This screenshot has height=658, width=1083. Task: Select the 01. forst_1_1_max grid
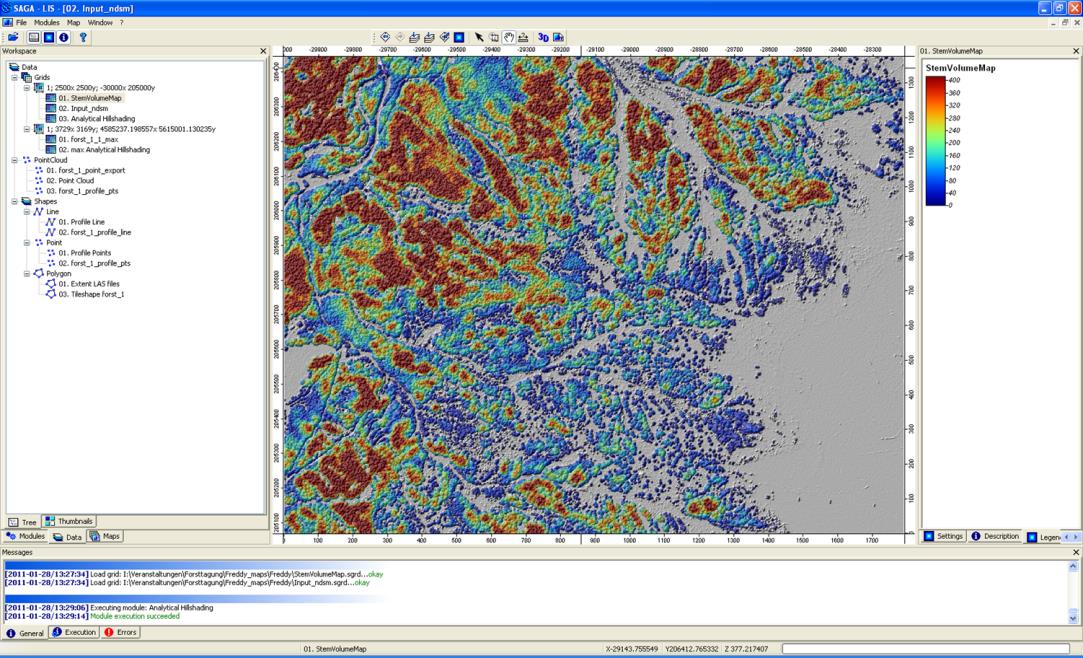[88, 139]
